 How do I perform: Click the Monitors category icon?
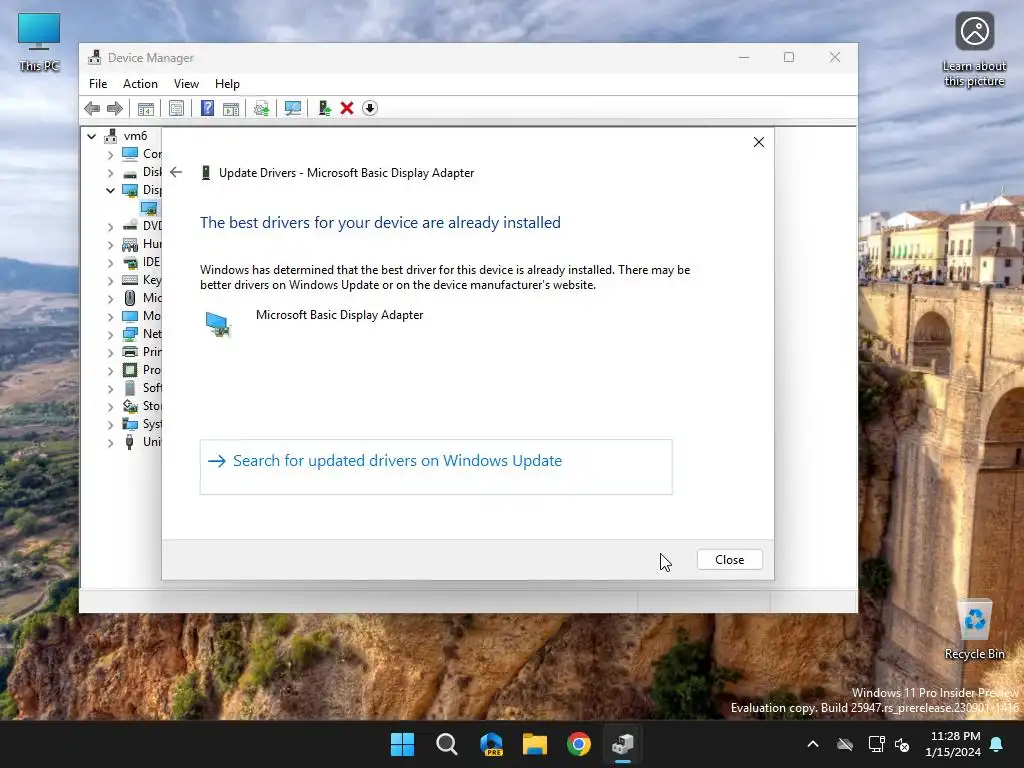click(x=130, y=316)
